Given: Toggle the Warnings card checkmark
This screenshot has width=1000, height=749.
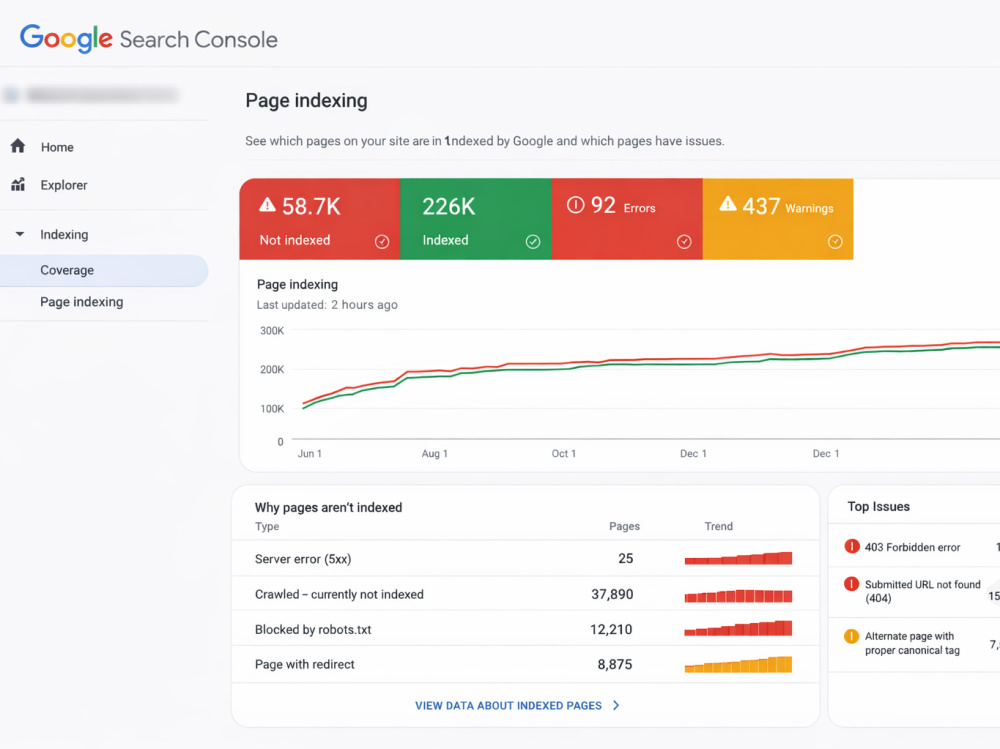Looking at the screenshot, I should (x=835, y=241).
